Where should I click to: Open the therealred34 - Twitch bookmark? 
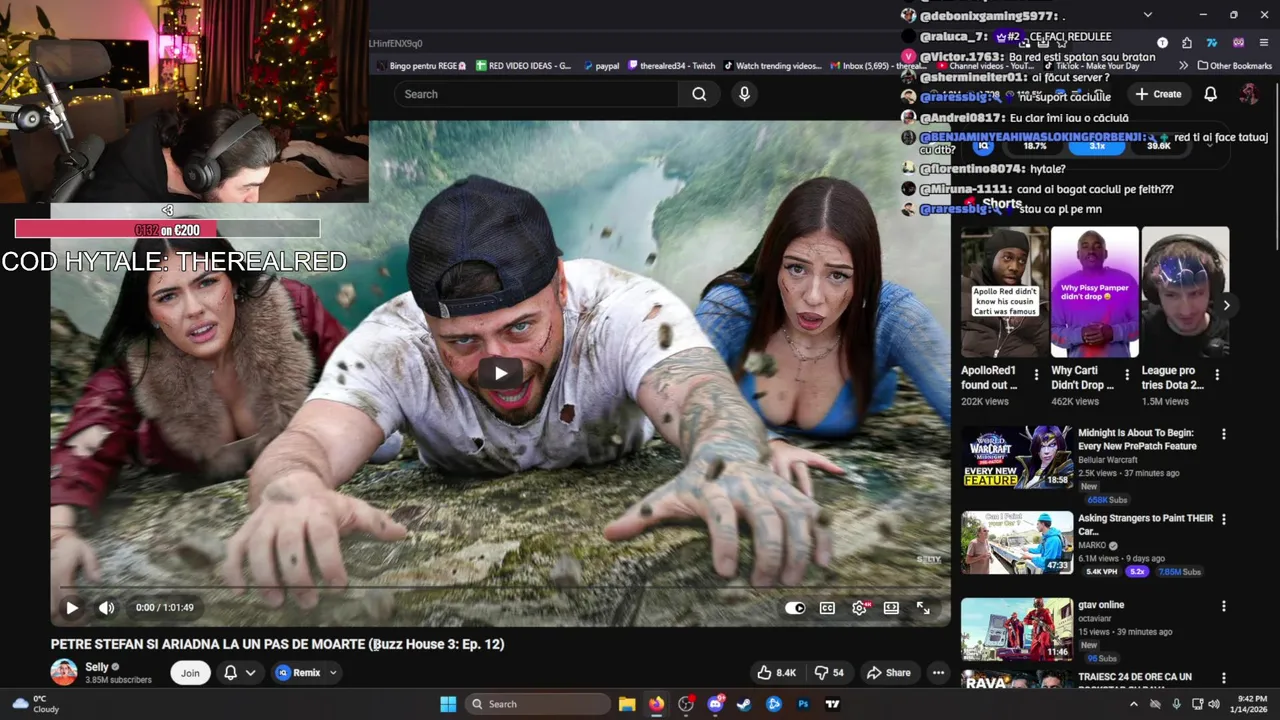pos(671,66)
